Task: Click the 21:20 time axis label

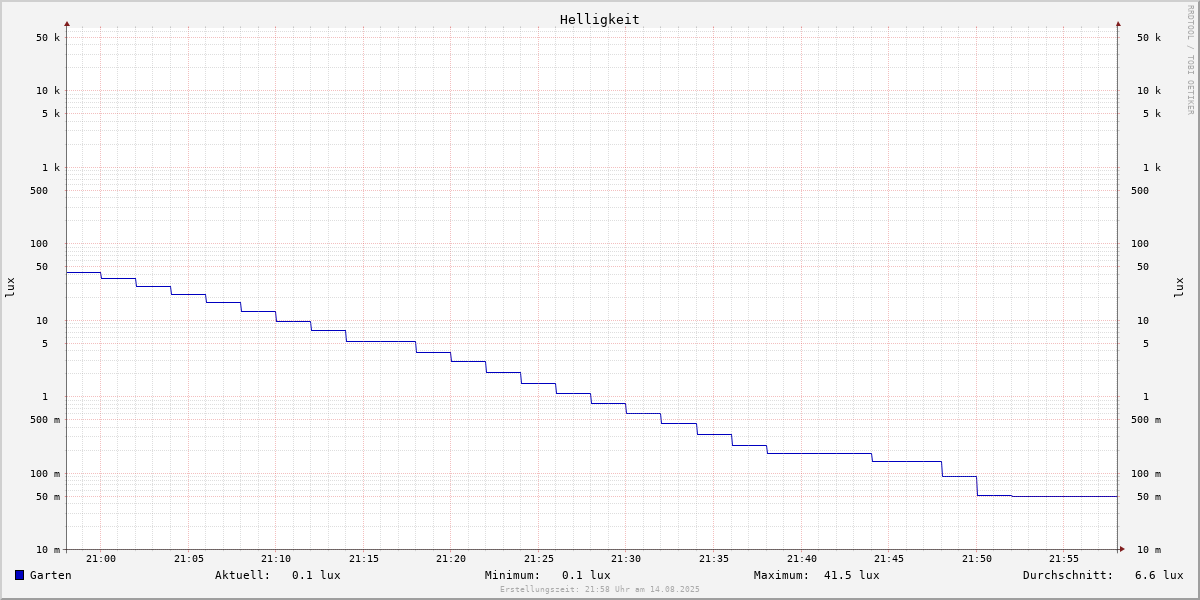Action: 451,559
